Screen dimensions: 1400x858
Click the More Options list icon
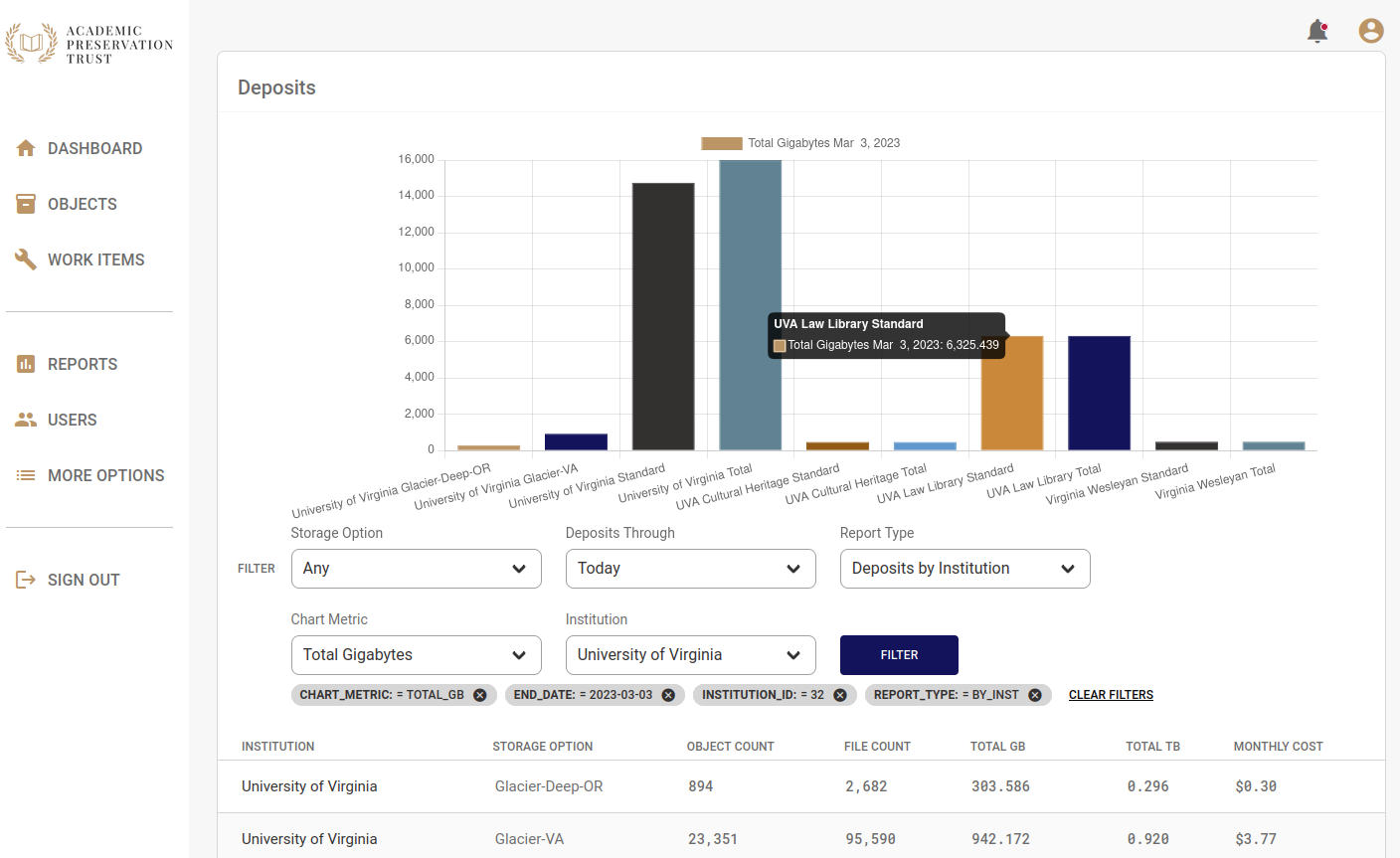(26, 475)
